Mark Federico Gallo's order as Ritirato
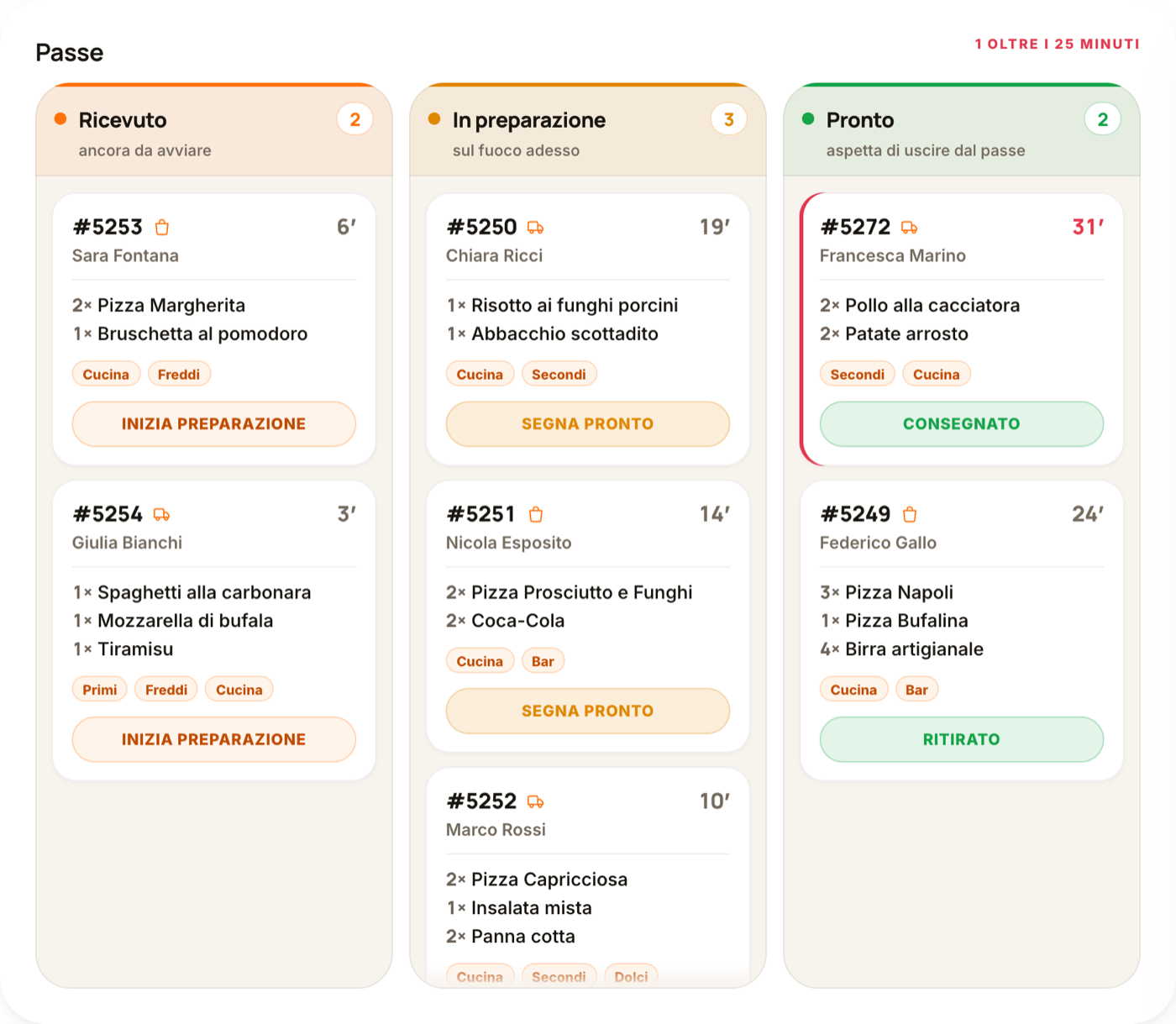 pos(962,740)
